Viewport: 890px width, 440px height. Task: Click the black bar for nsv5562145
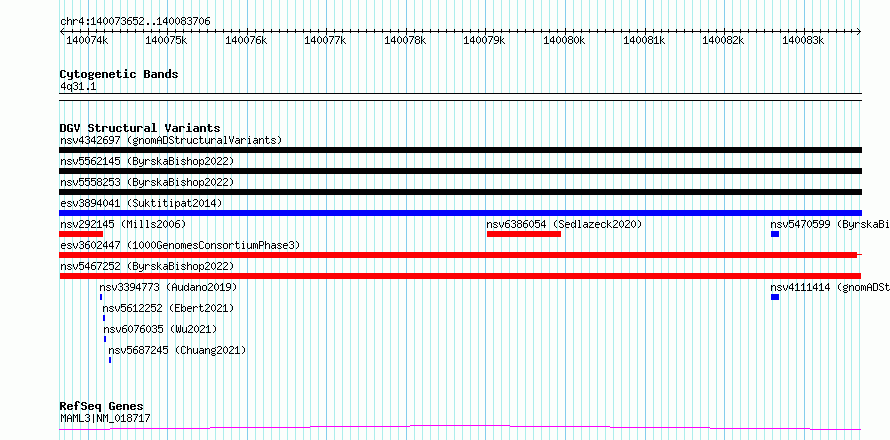tap(461, 171)
